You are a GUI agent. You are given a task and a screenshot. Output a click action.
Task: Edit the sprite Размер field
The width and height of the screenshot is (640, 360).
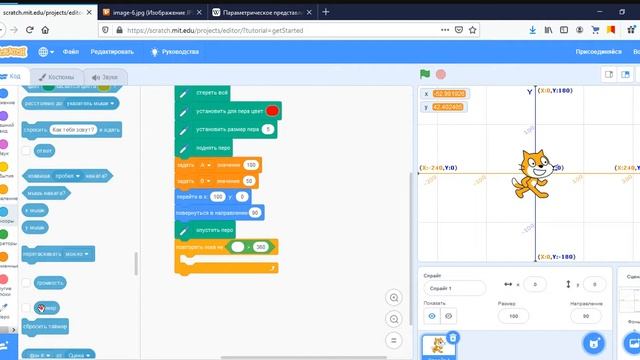[x=513, y=316]
